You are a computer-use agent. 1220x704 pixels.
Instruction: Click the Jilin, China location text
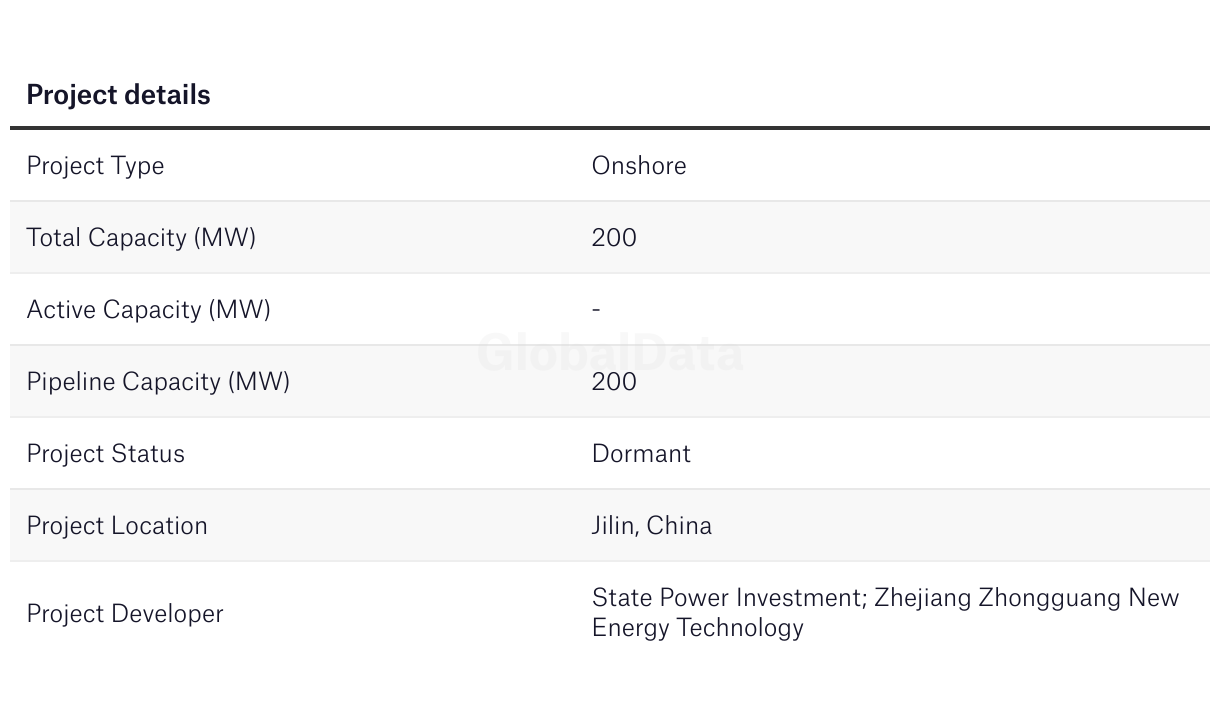tap(652, 526)
